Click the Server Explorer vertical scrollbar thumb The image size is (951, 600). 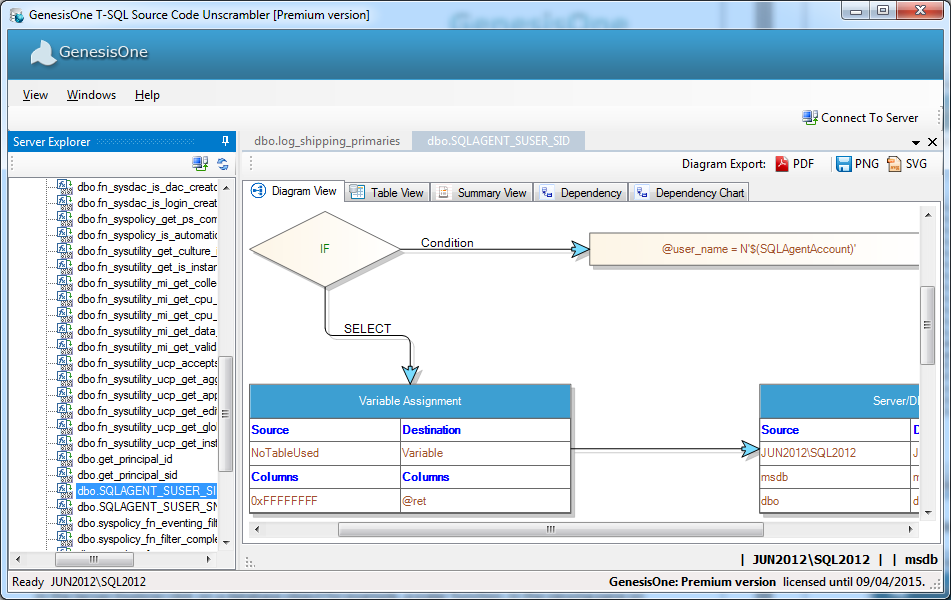226,414
